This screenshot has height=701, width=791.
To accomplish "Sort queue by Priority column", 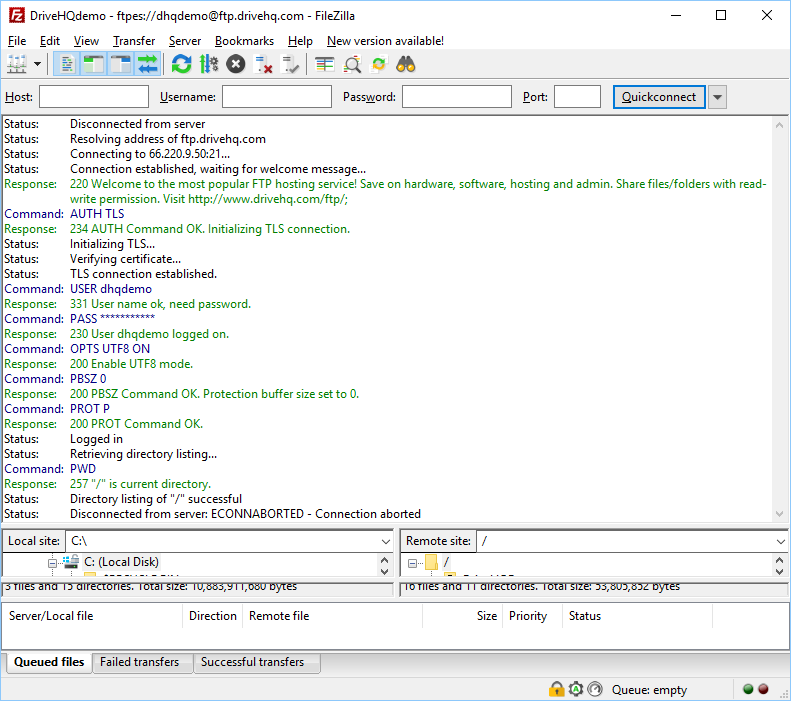I will [532, 616].
